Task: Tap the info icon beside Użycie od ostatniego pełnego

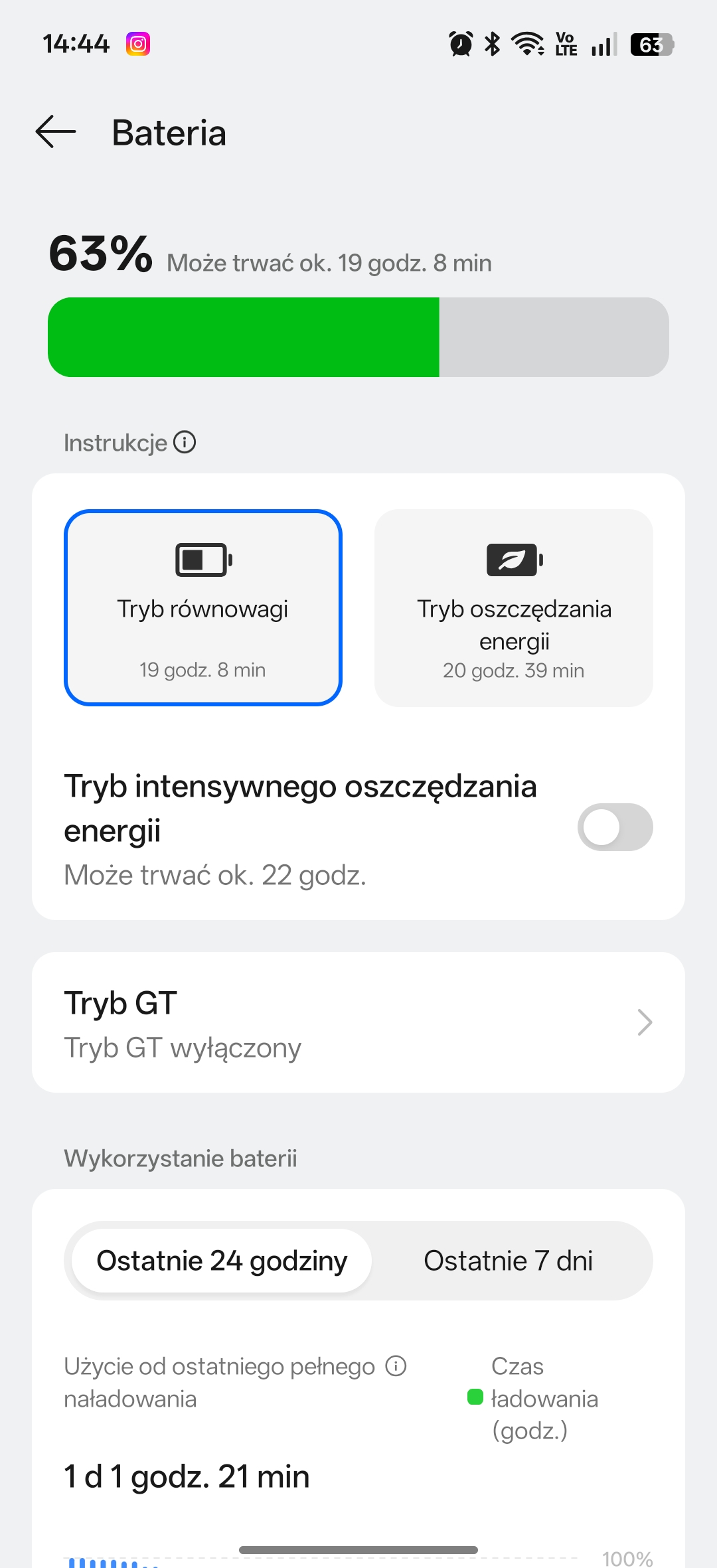Action: [x=396, y=1366]
